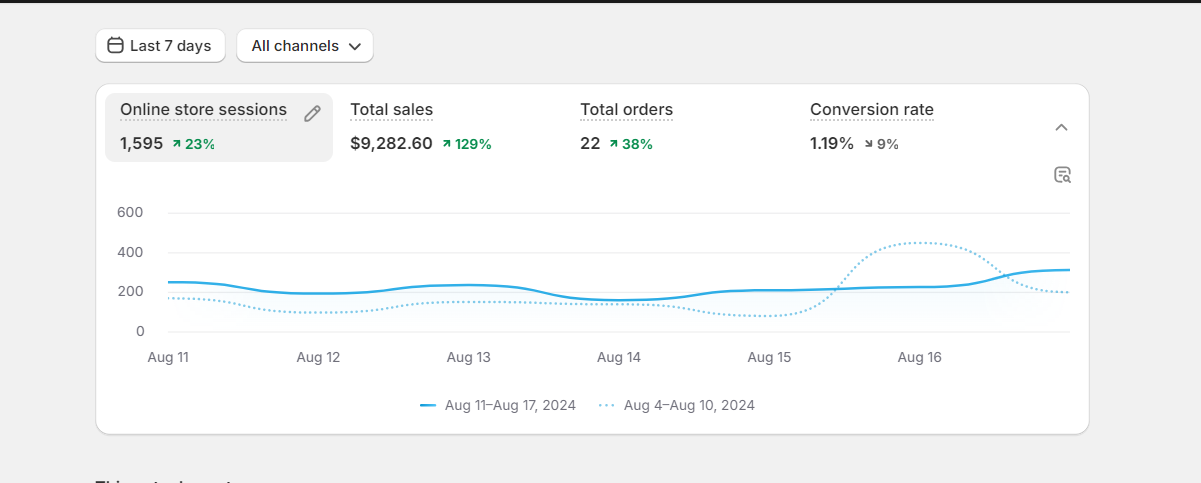Click the calendar icon in Last 7 days

pyautogui.click(x=115, y=46)
